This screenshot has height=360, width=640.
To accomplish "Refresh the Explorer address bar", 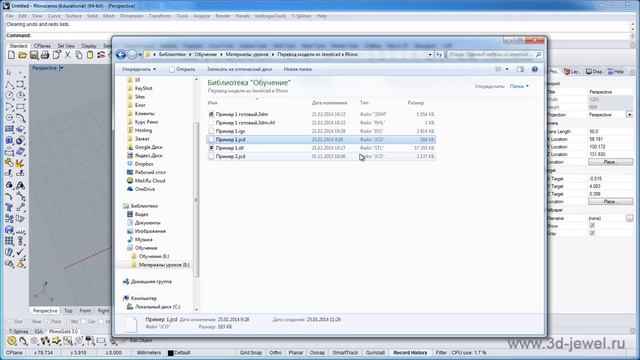I will tap(439, 54).
